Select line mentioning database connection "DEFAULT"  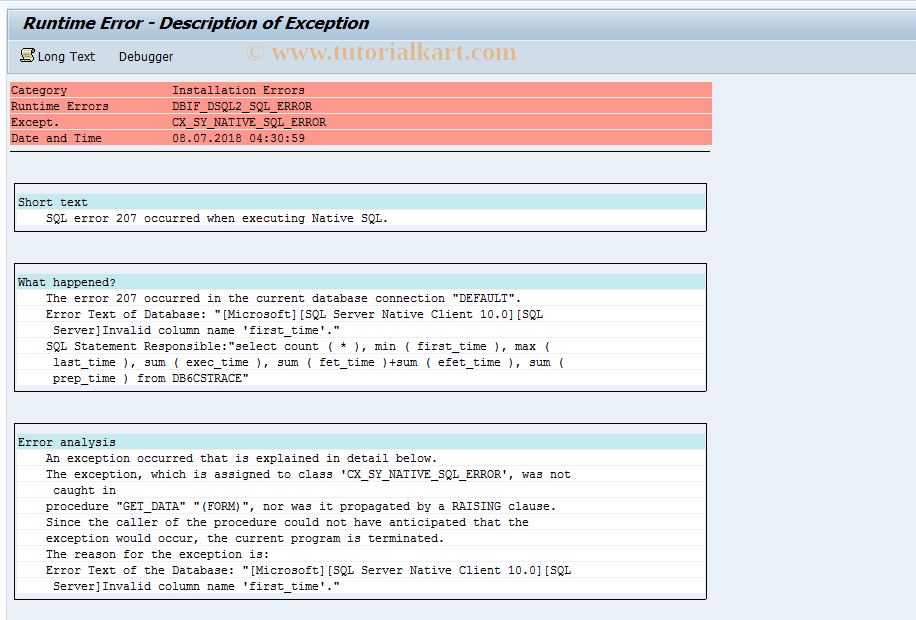(x=283, y=298)
